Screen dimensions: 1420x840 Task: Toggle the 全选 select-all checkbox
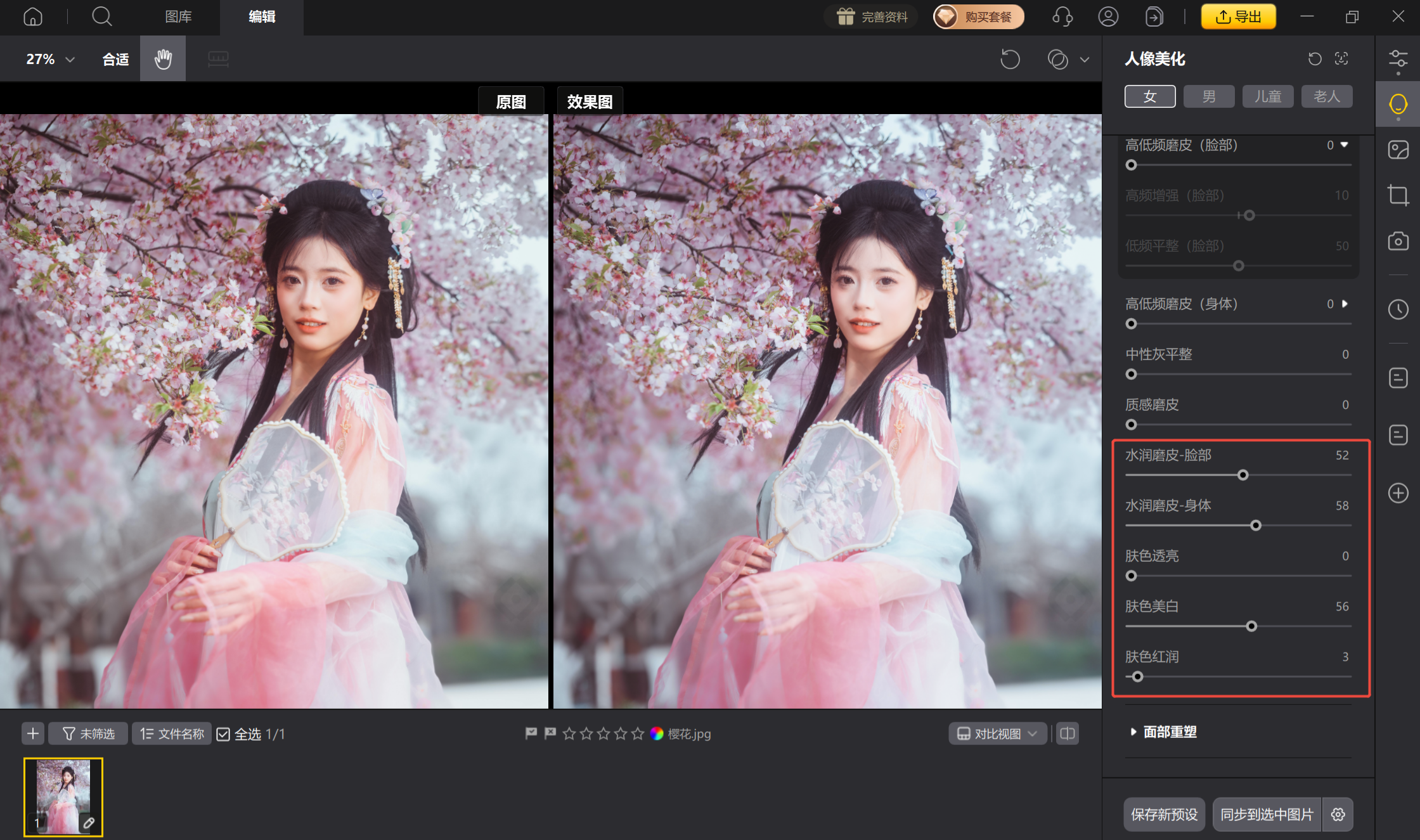(223, 734)
